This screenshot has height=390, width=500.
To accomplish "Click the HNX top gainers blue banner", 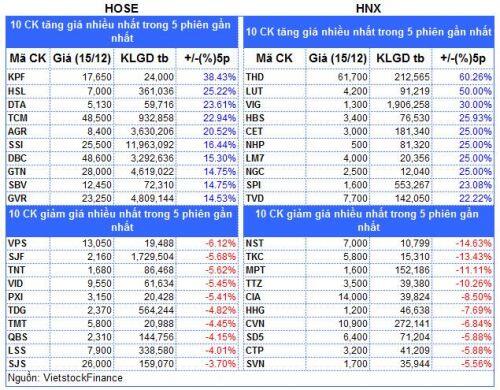I will click(369, 32).
